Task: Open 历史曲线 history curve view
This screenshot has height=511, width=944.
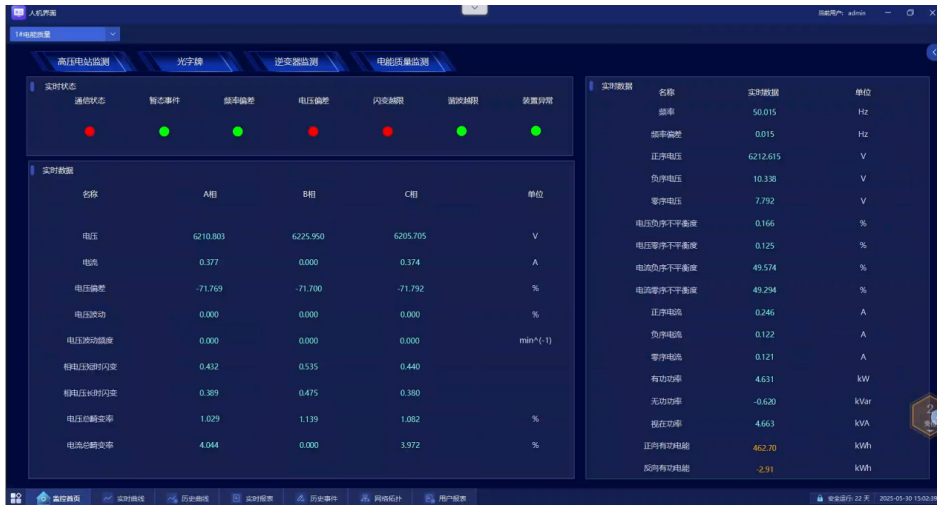Action: 188,498
